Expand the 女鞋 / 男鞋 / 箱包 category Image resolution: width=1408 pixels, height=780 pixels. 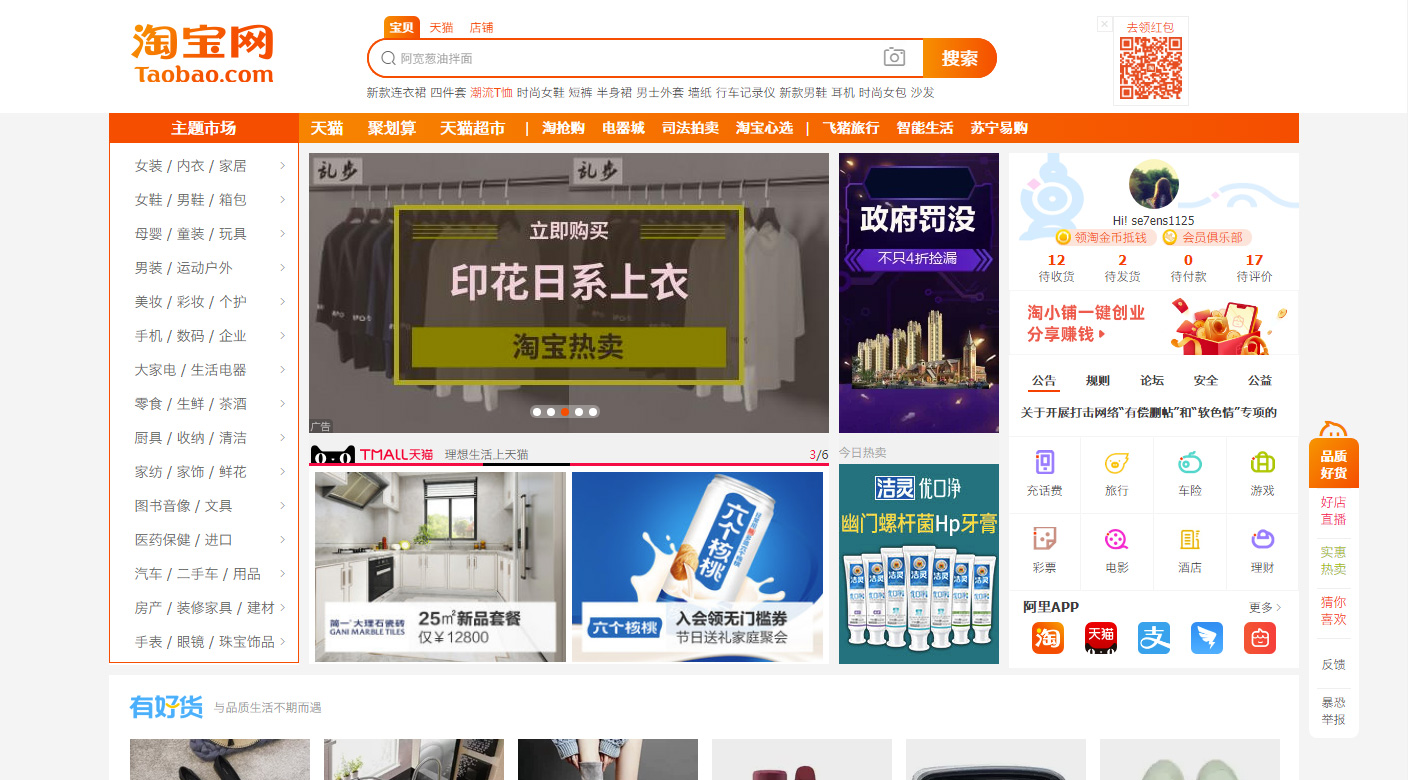pyautogui.click(x=204, y=200)
